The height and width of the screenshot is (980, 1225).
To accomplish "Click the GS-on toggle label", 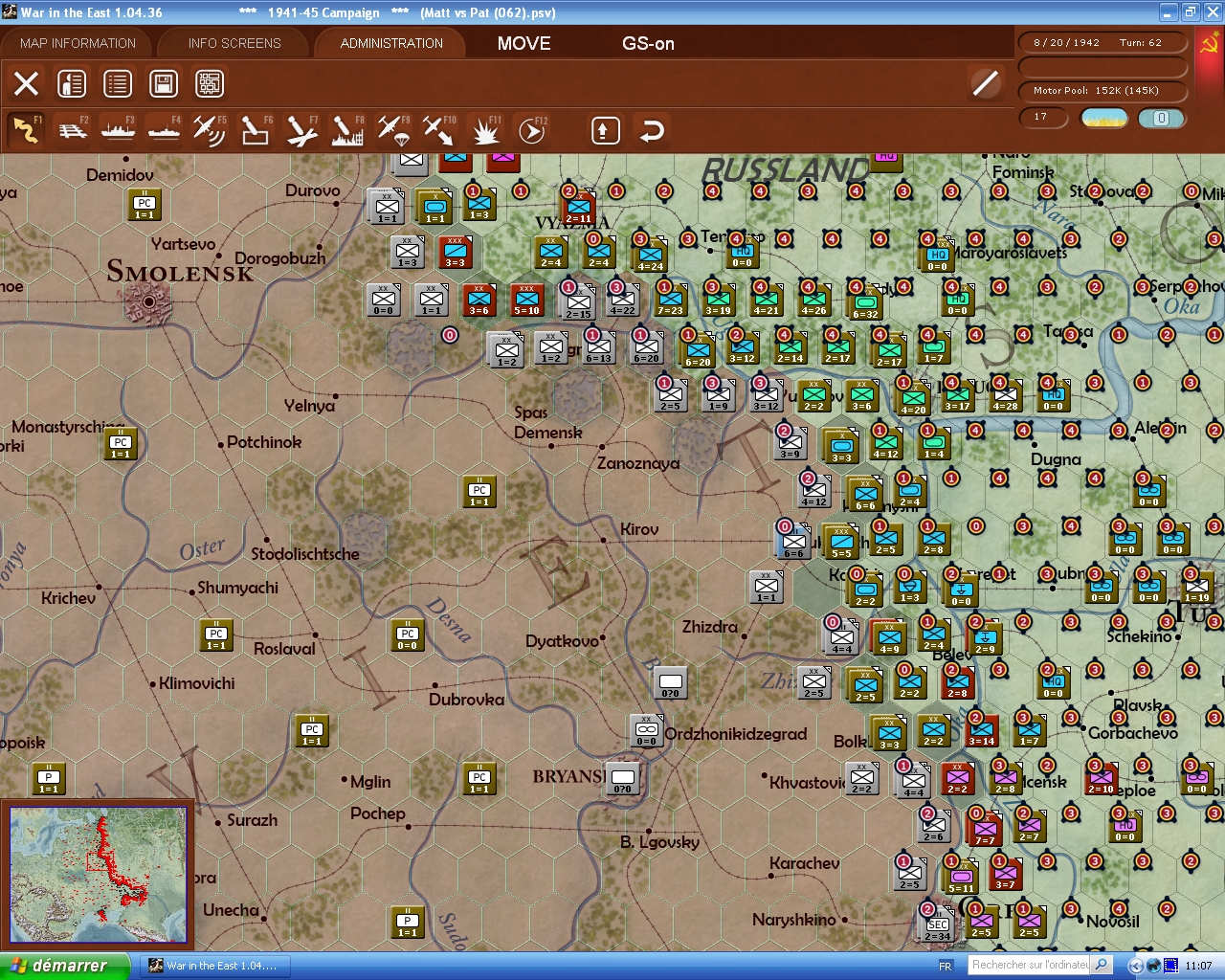I will (648, 43).
